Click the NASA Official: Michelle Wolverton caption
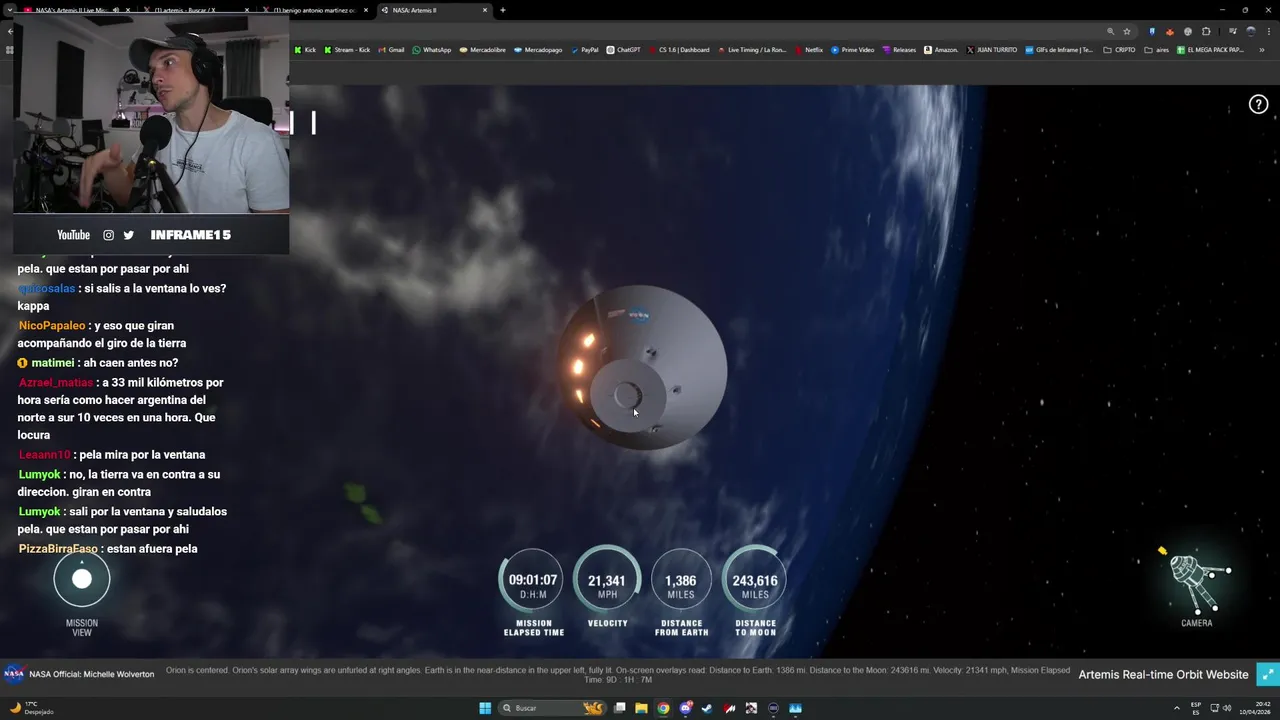Screen dimensions: 1280x720 pos(92,674)
